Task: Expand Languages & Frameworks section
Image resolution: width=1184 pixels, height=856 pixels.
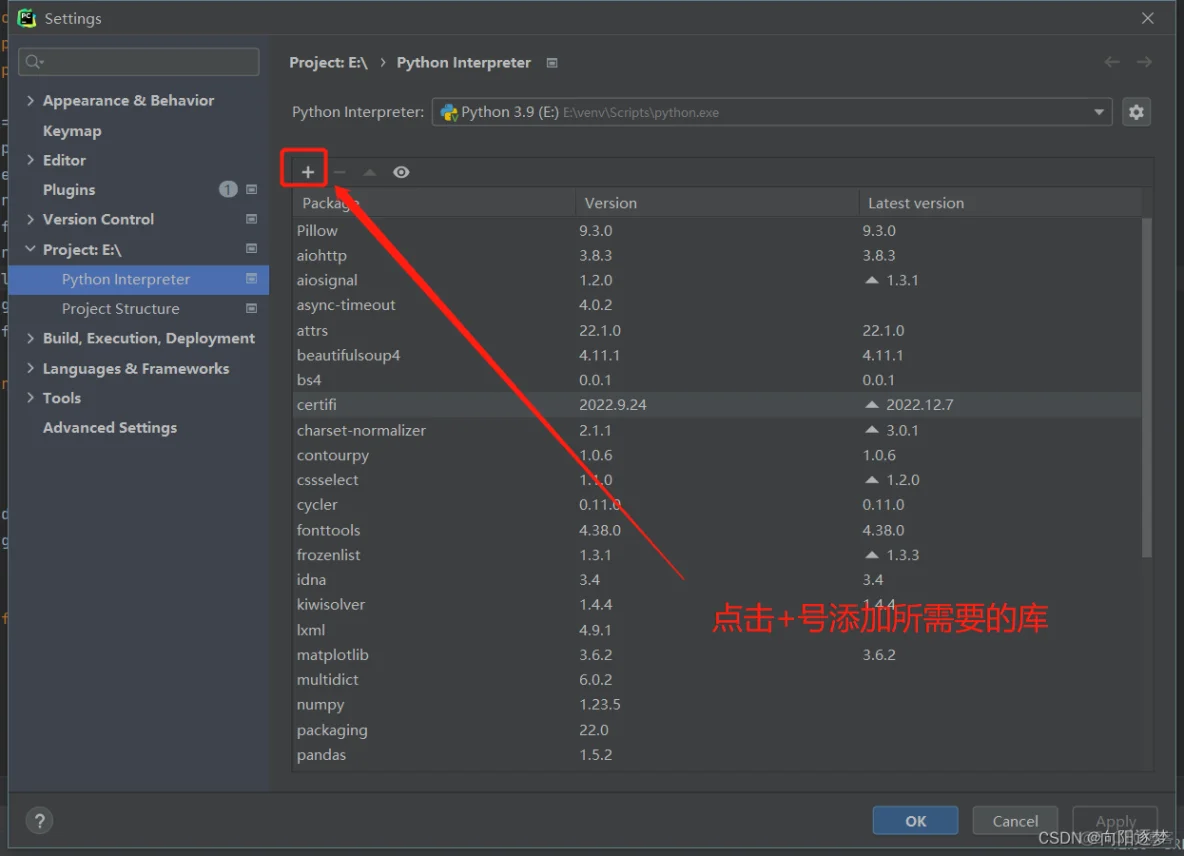Action: 30,368
